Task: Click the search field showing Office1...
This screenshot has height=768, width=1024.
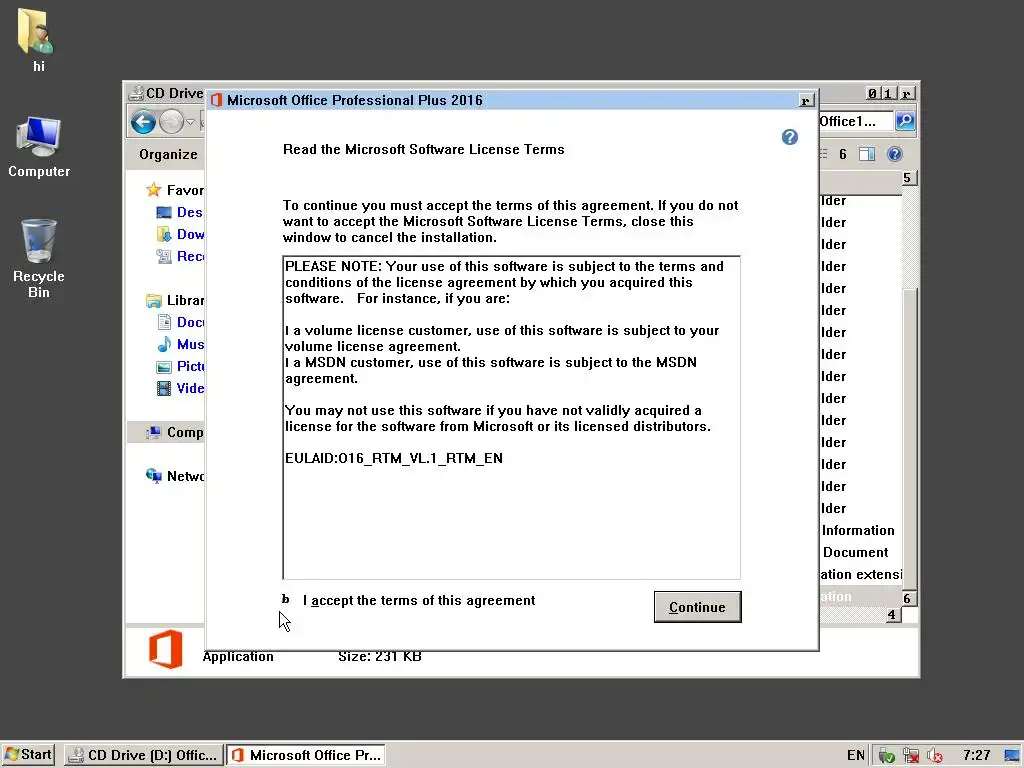Action: (x=856, y=121)
